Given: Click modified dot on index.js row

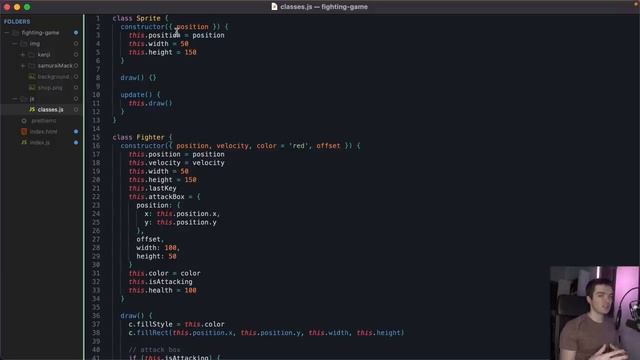Looking at the screenshot, I should click(x=76, y=143).
